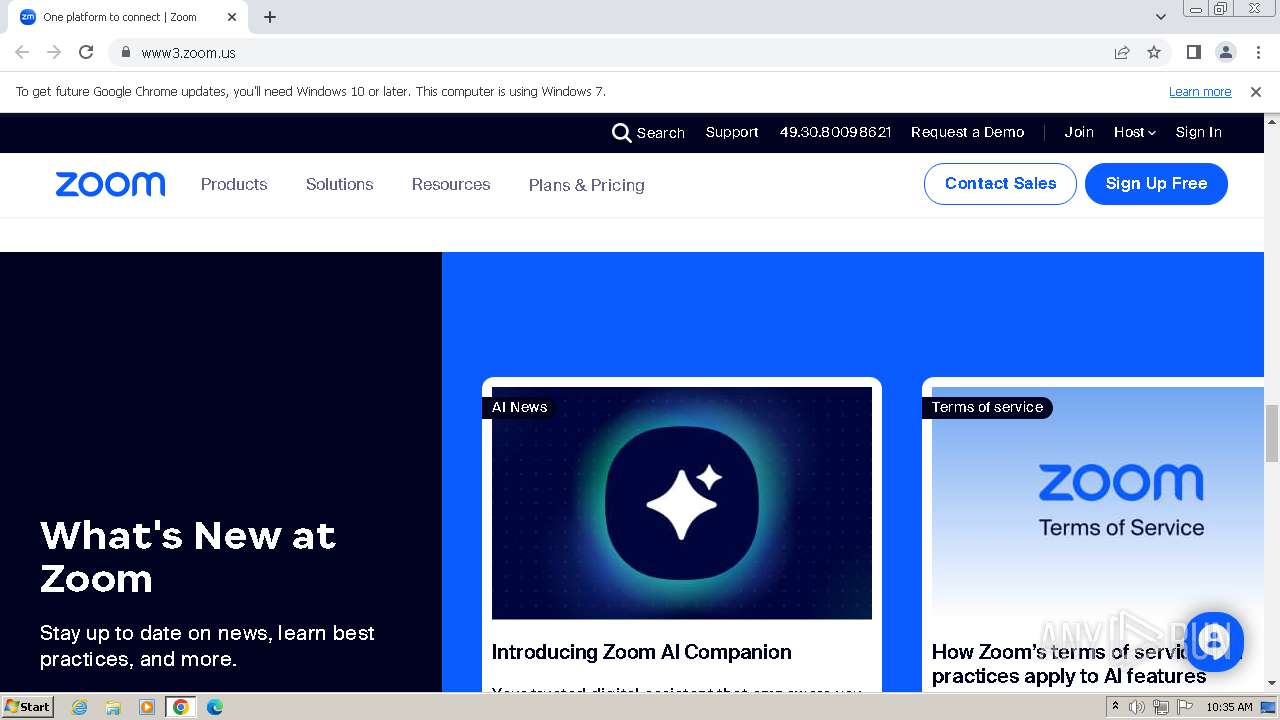The width and height of the screenshot is (1280, 720).
Task: Open the Products menu
Action: 234,184
